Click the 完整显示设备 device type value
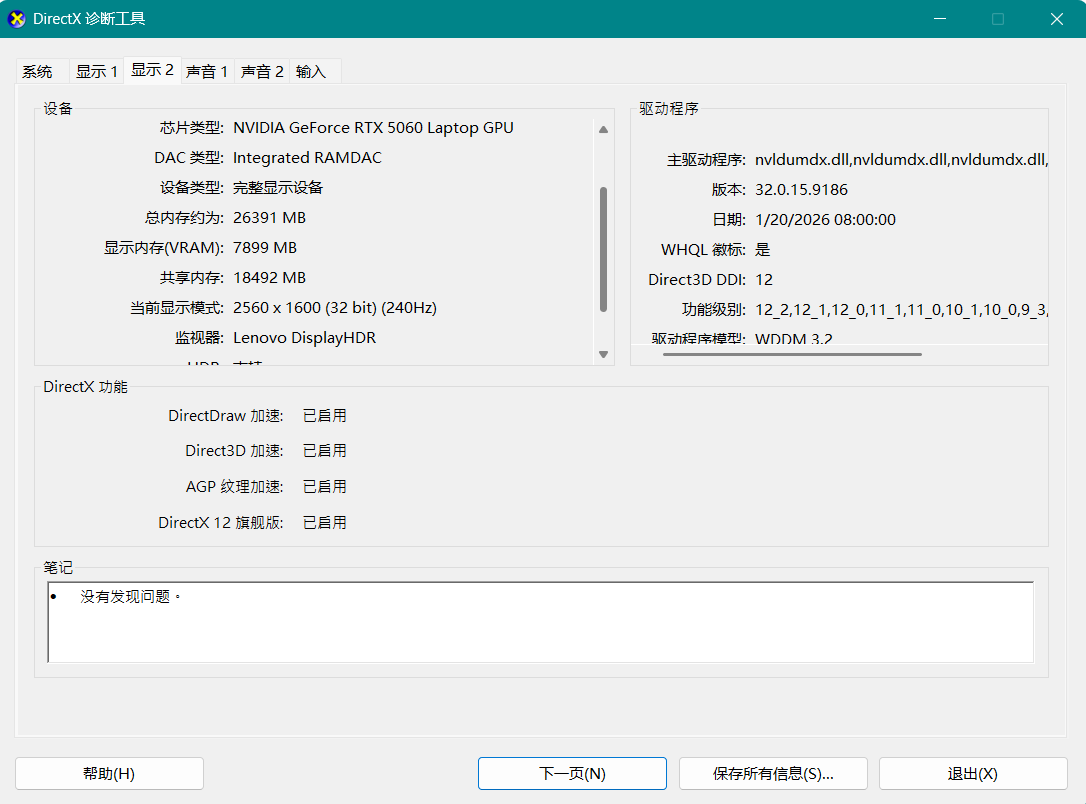This screenshot has height=804, width=1086. pos(278,188)
